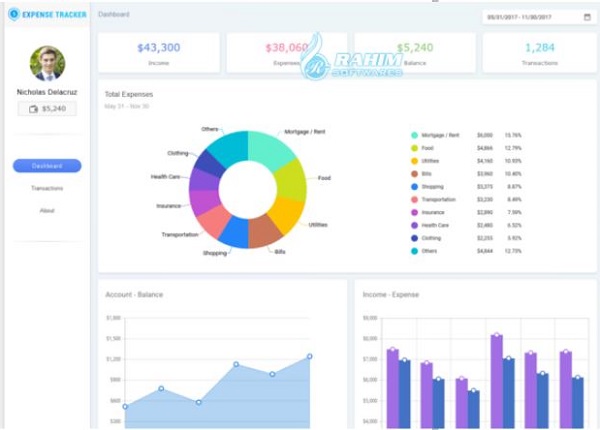Click the date range input field
This screenshot has height=430, width=600.
[539, 17]
